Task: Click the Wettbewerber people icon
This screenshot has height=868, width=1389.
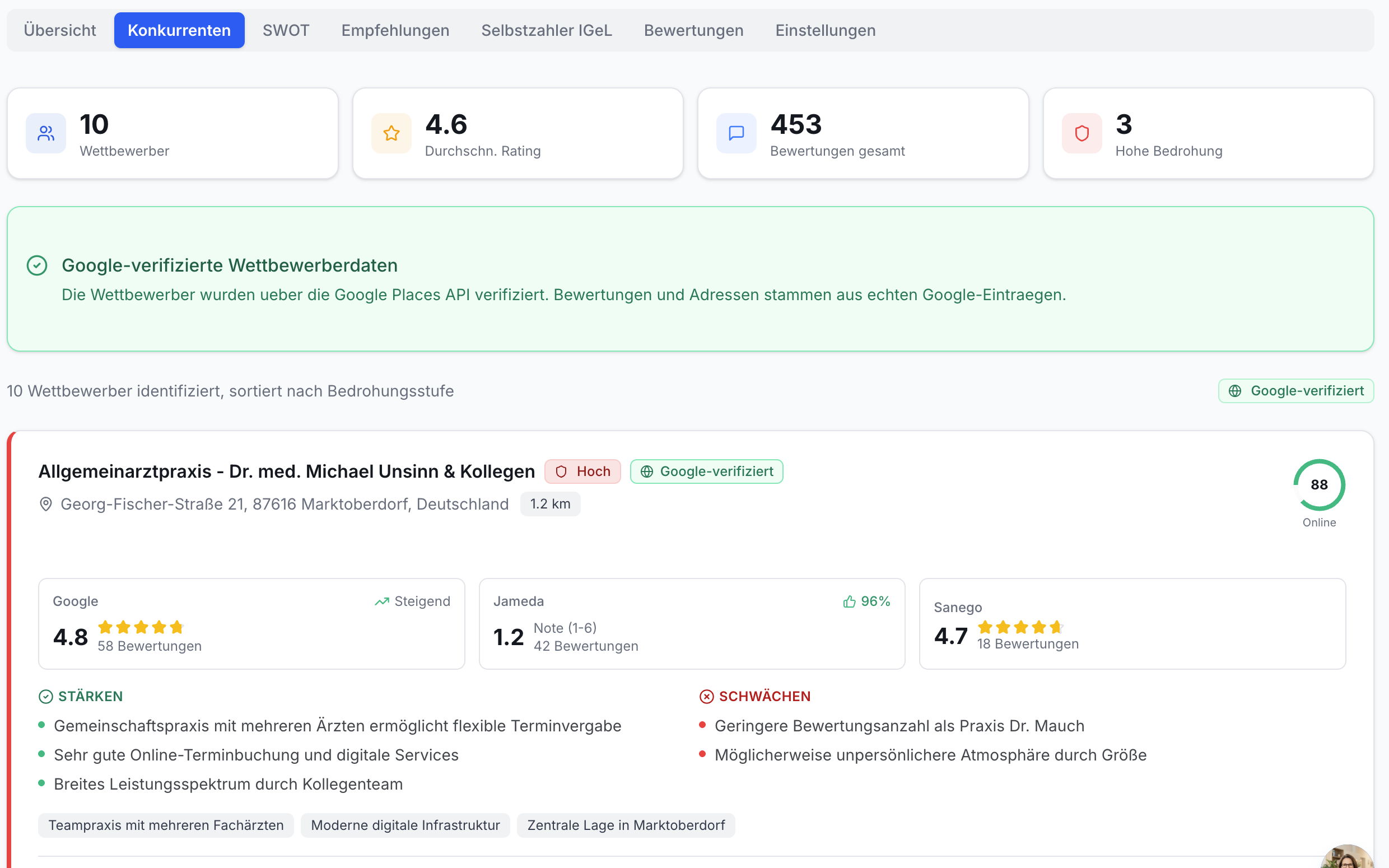Action: click(x=46, y=133)
